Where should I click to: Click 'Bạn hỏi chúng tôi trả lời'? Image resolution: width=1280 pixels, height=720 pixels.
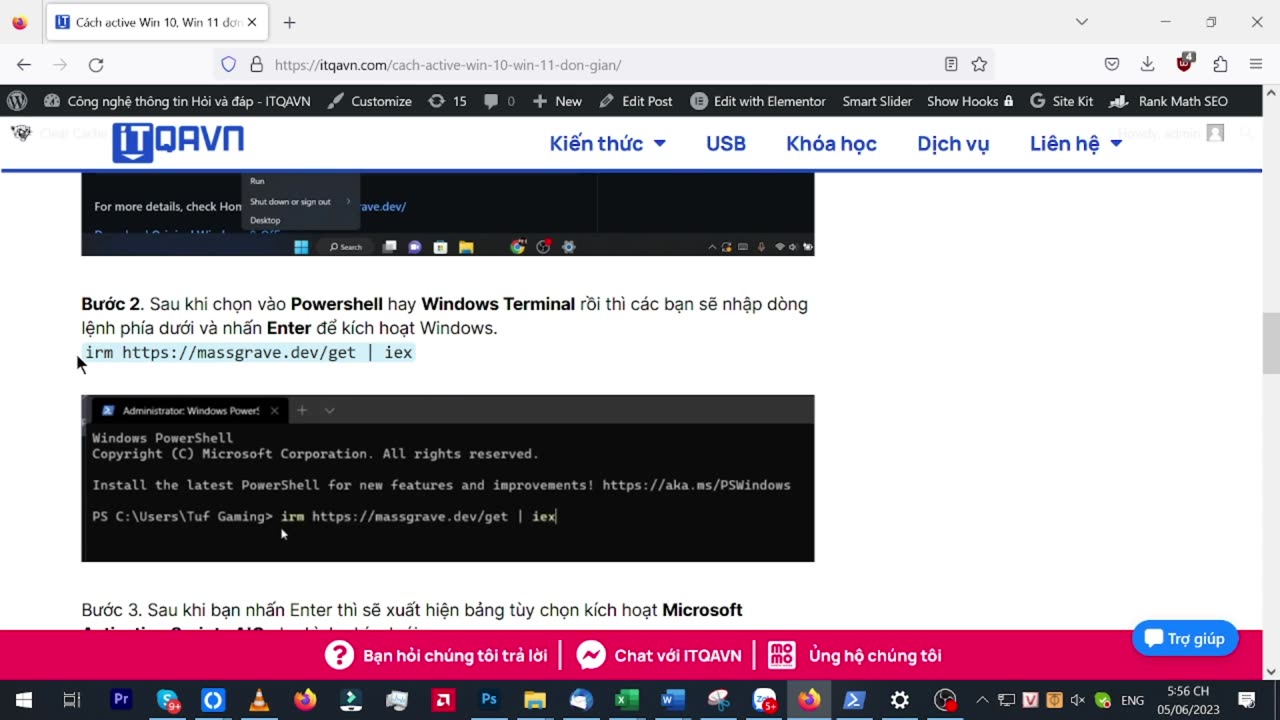pyautogui.click(x=436, y=656)
